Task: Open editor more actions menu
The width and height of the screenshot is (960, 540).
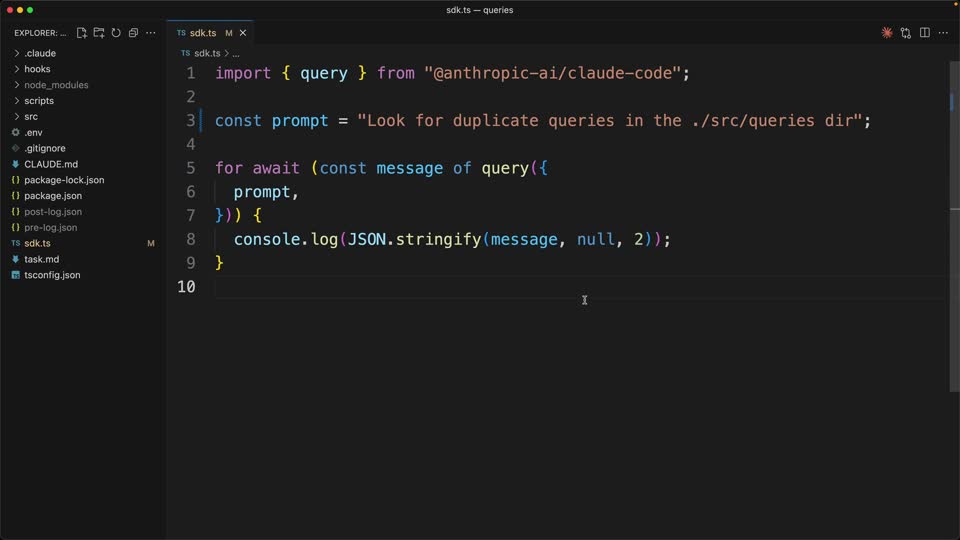Action: click(943, 33)
